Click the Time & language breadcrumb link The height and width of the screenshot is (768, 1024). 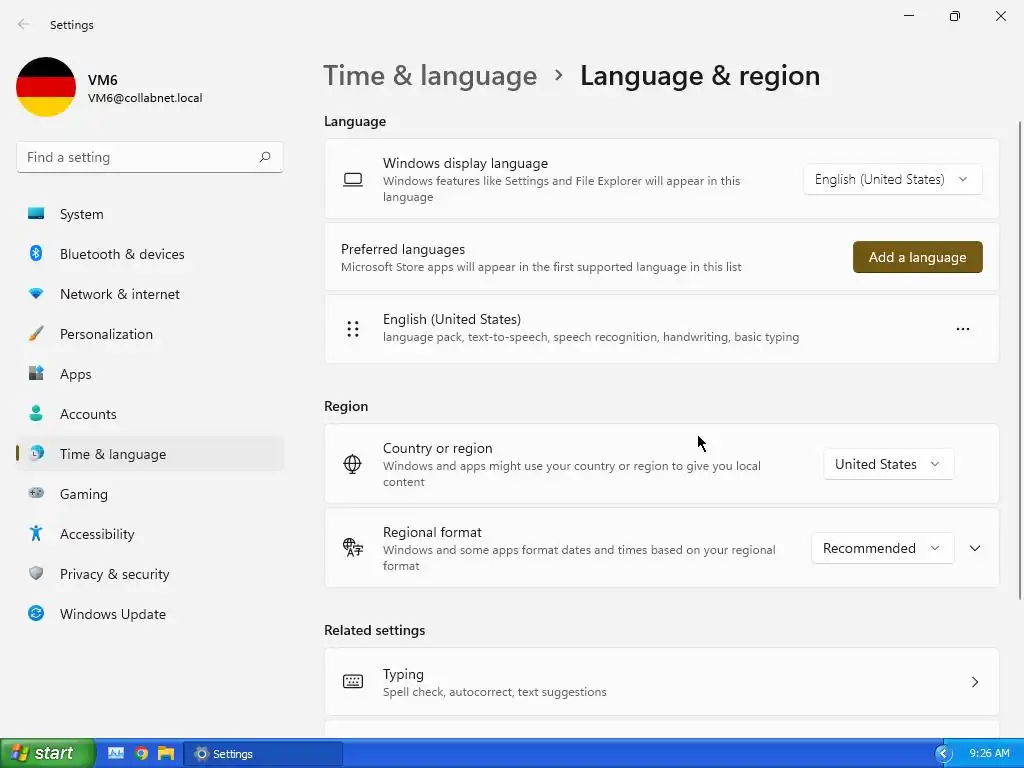(430, 76)
